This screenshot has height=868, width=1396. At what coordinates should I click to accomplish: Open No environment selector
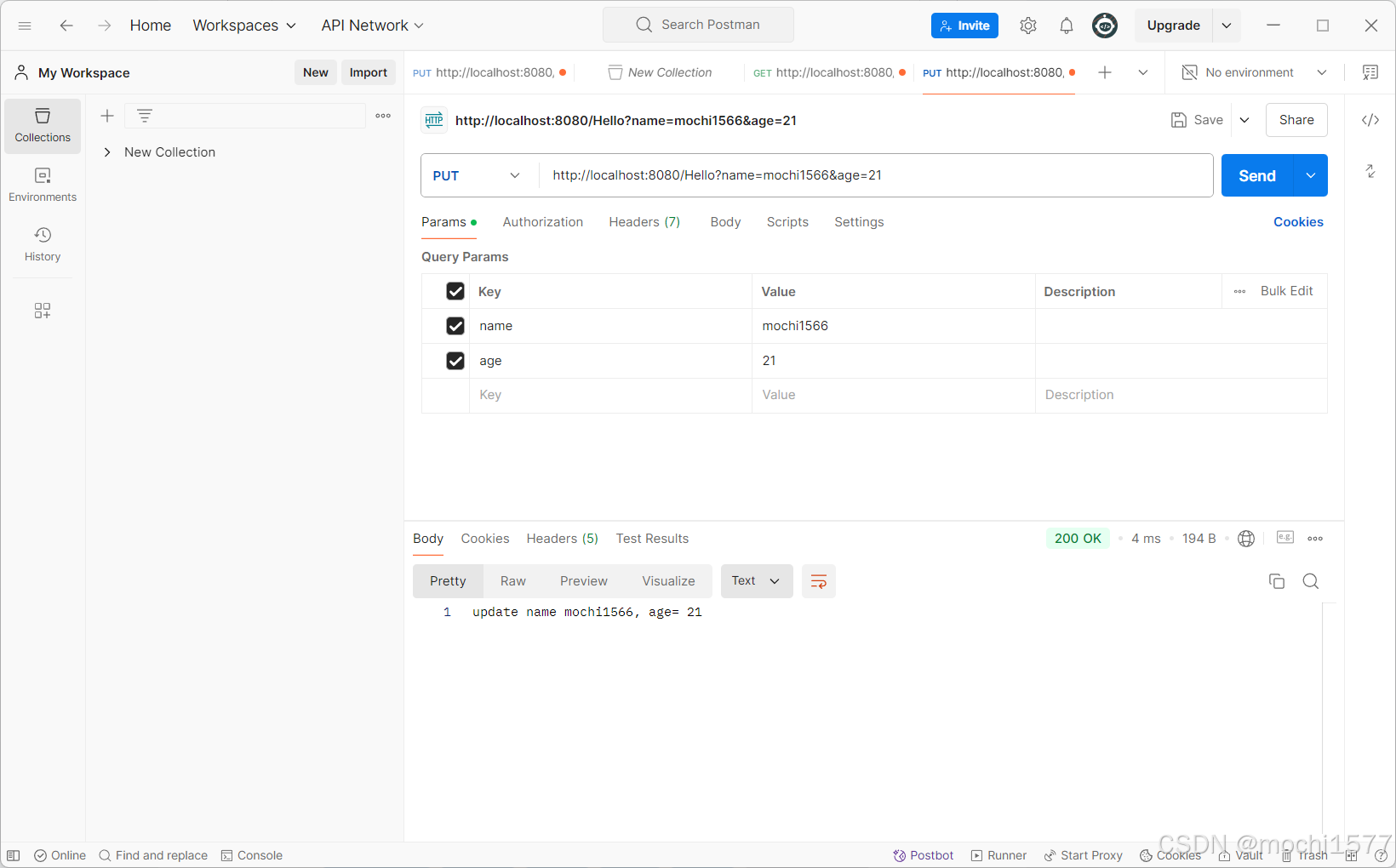tap(1255, 72)
